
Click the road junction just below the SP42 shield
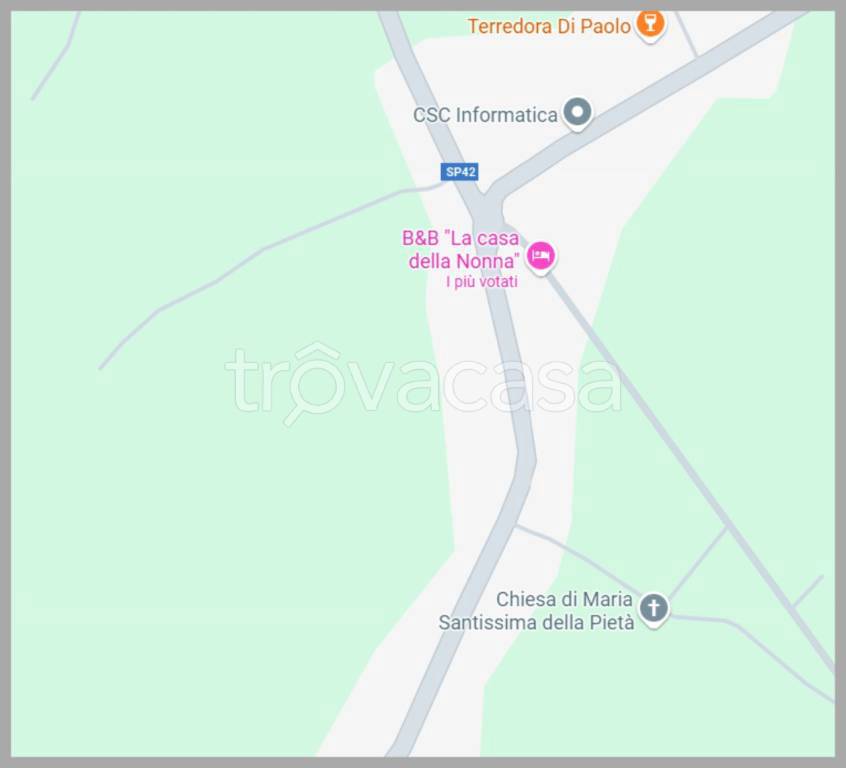click(x=487, y=208)
